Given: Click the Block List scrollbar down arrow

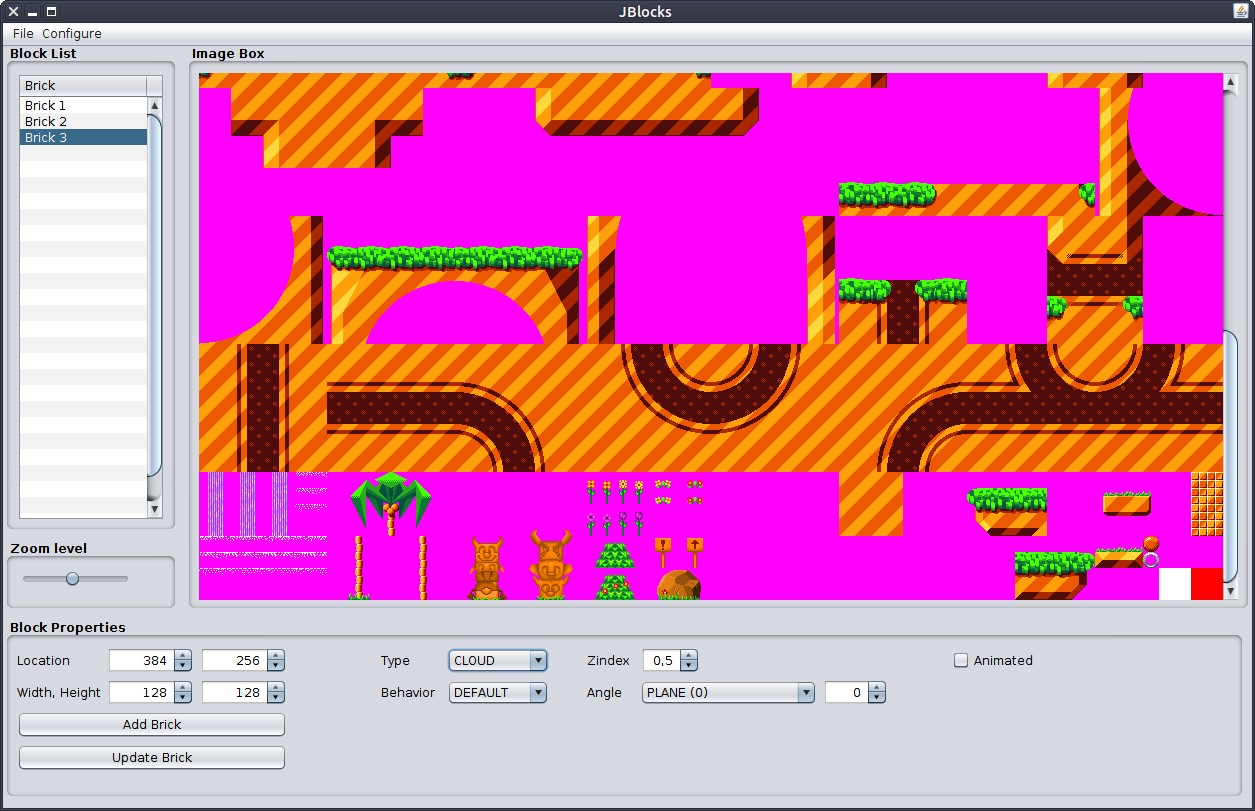Looking at the screenshot, I should (x=154, y=509).
